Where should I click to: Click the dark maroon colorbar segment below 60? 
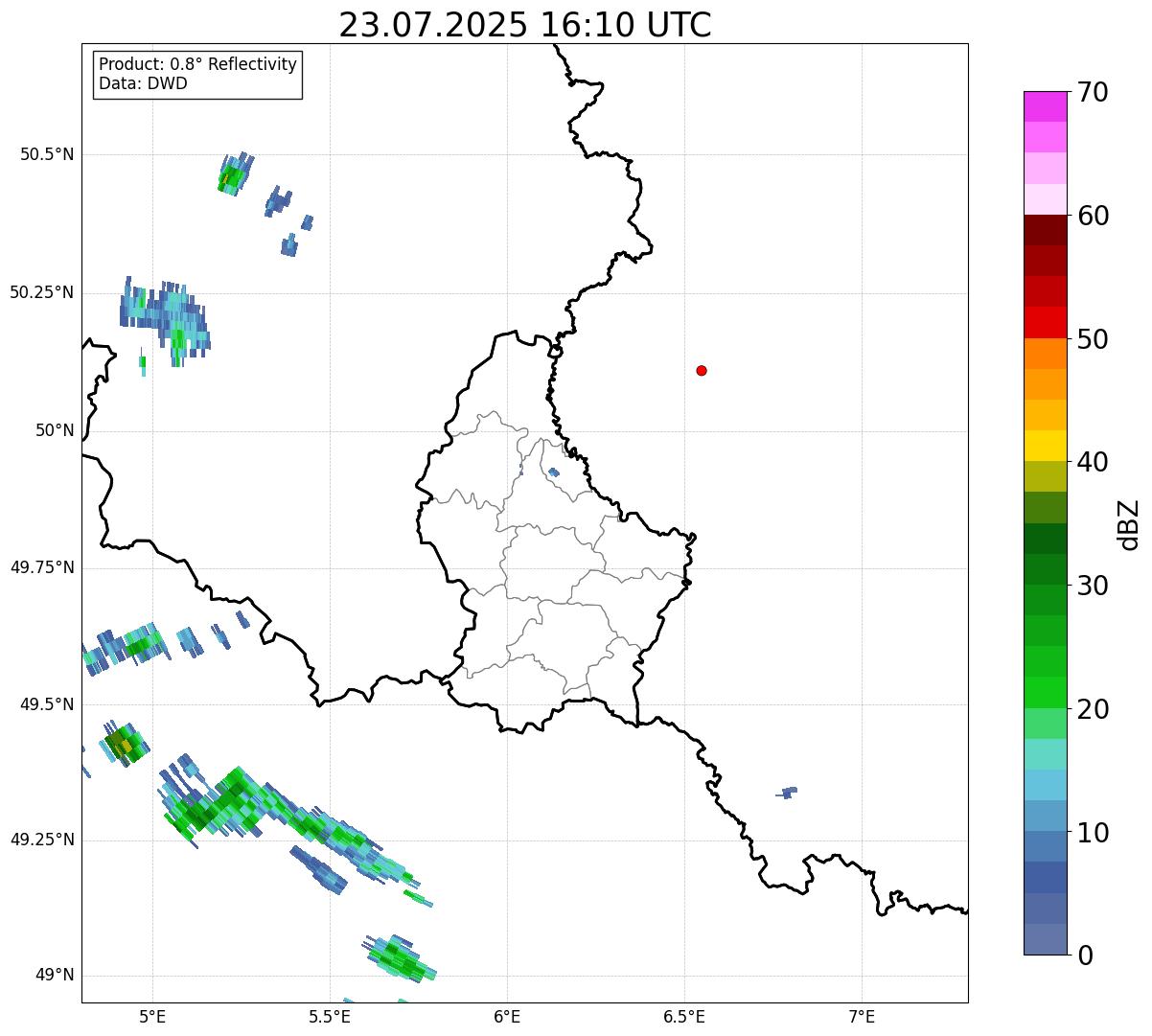tap(1045, 230)
